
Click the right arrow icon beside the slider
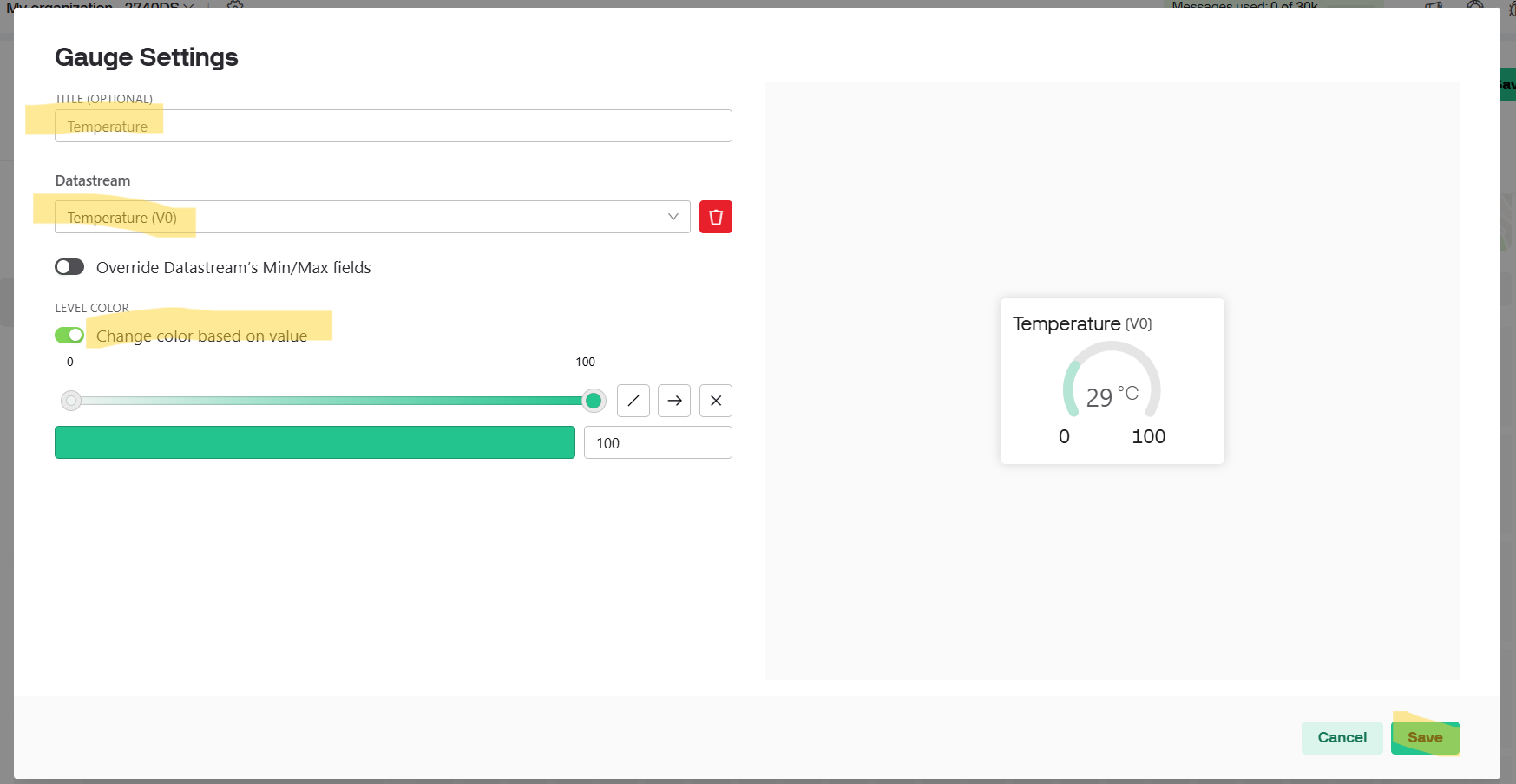674,401
